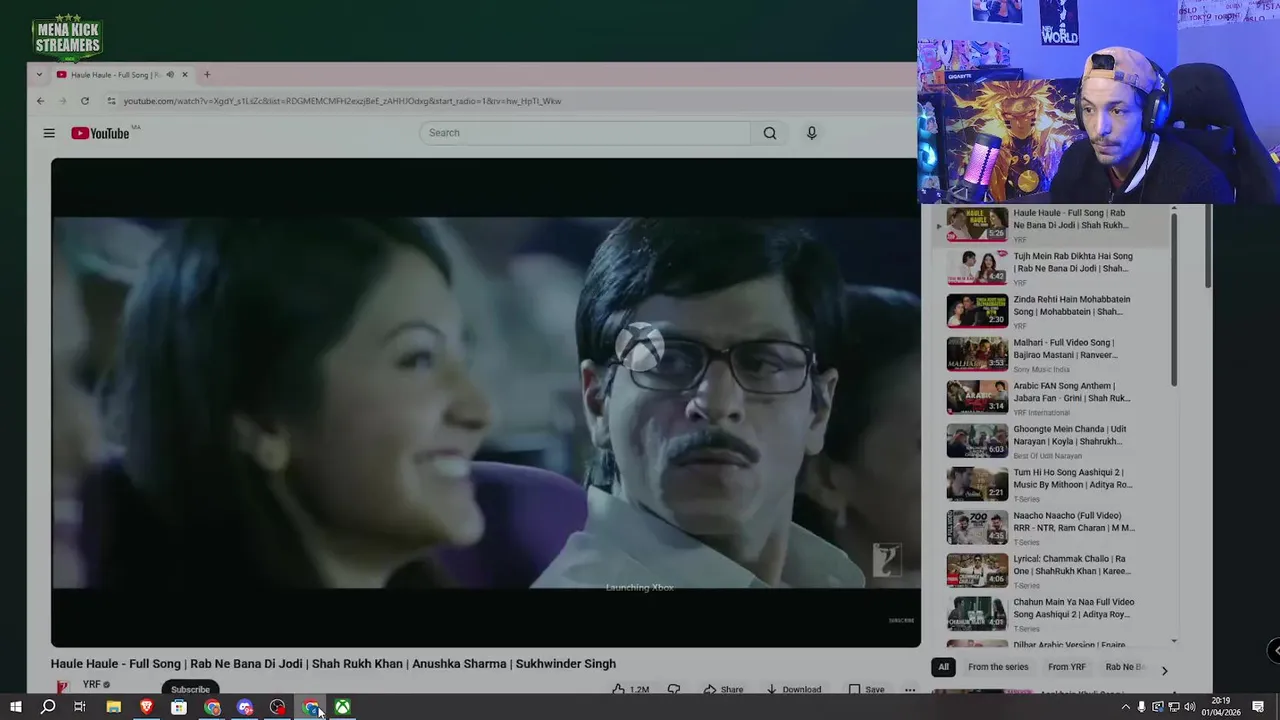This screenshot has height=720, width=1280.
Task: Open the YRF channel name link
Action: pos(91,685)
